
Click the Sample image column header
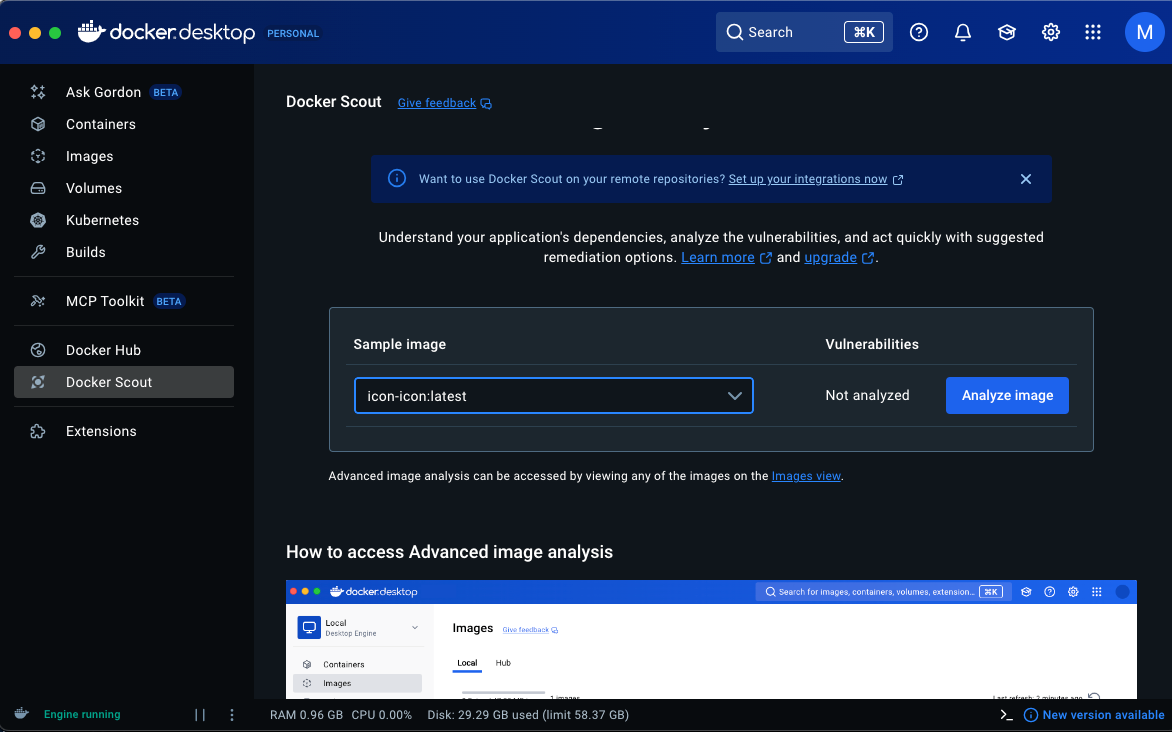tap(400, 345)
